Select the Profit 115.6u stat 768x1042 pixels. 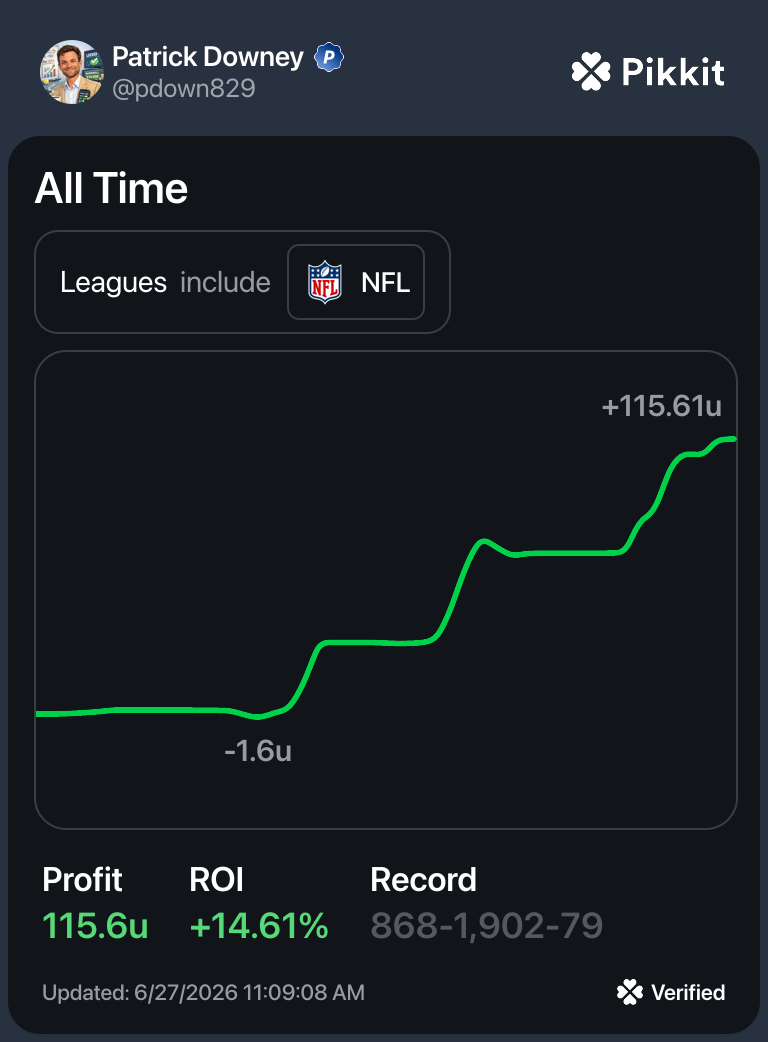(x=95, y=902)
